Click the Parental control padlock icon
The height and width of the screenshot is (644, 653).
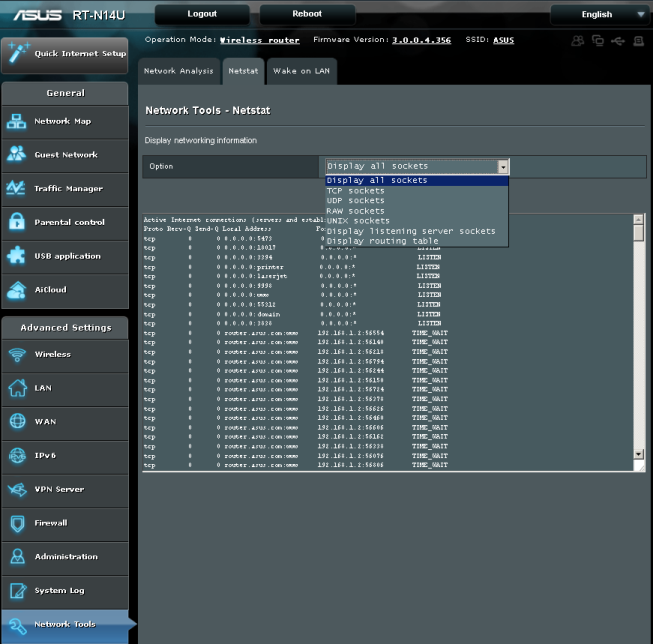tap(17, 222)
